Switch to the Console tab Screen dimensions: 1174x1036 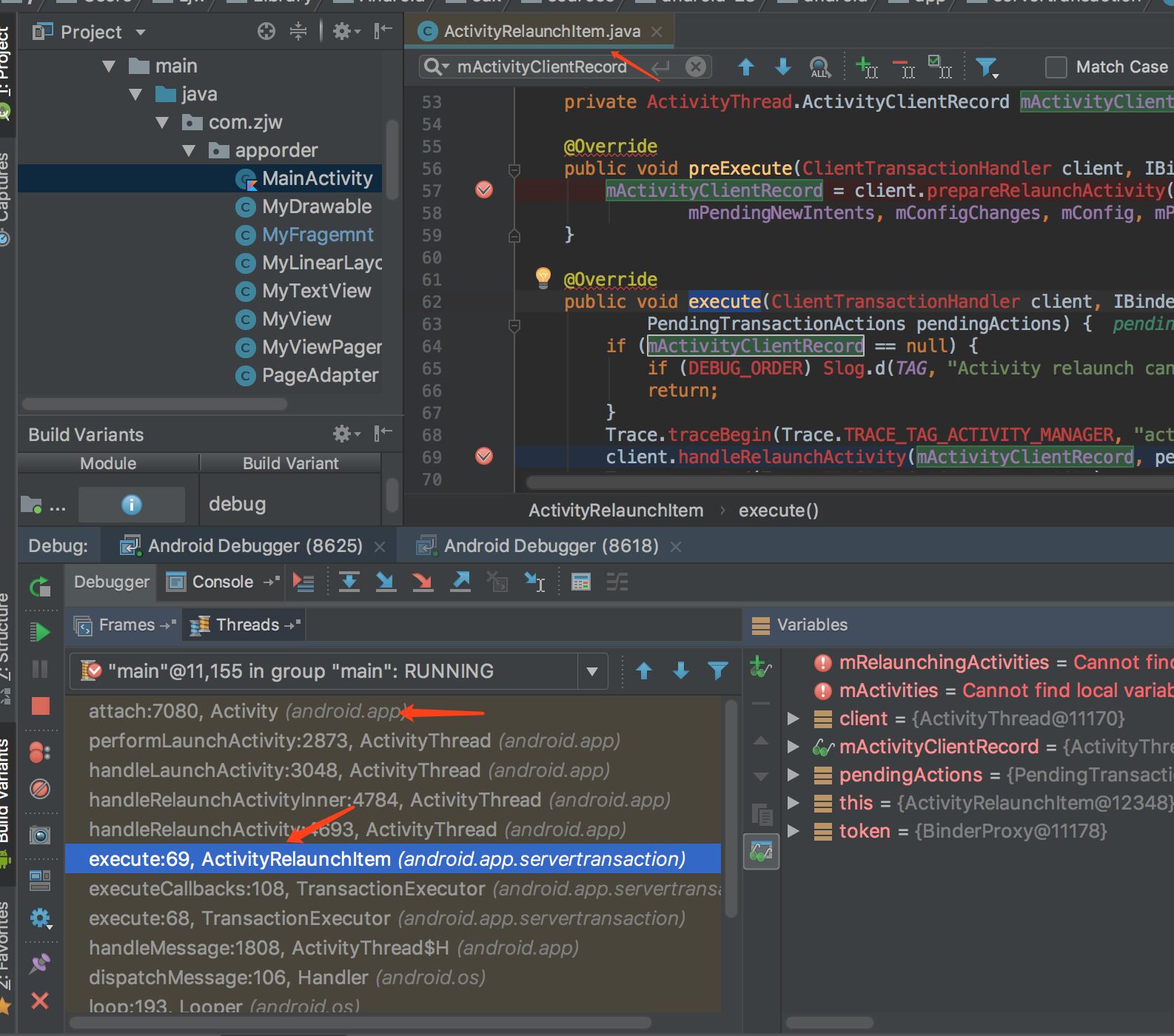(x=222, y=582)
